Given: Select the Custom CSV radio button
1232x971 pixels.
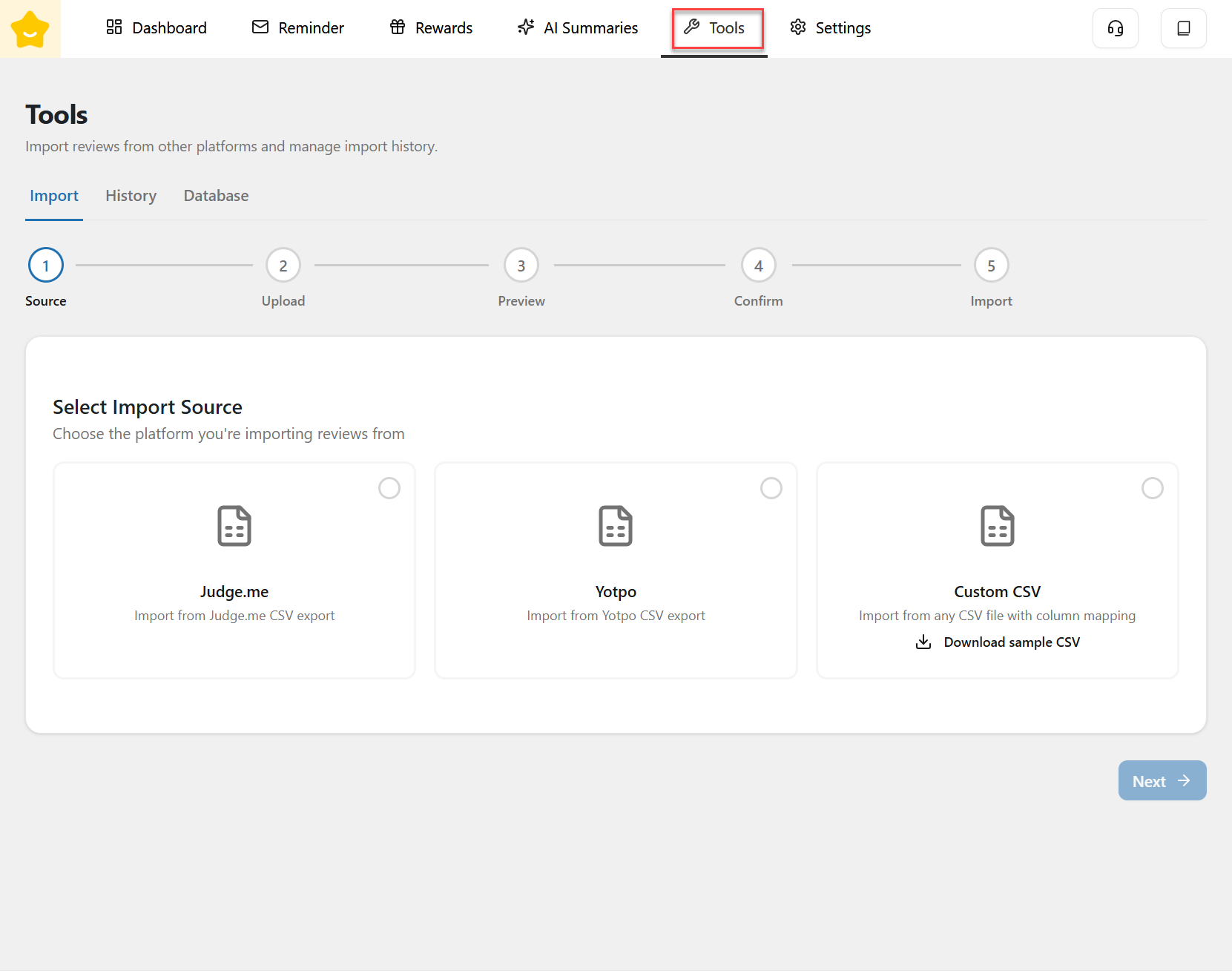Looking at the screenshot, I should [1152, 488].
